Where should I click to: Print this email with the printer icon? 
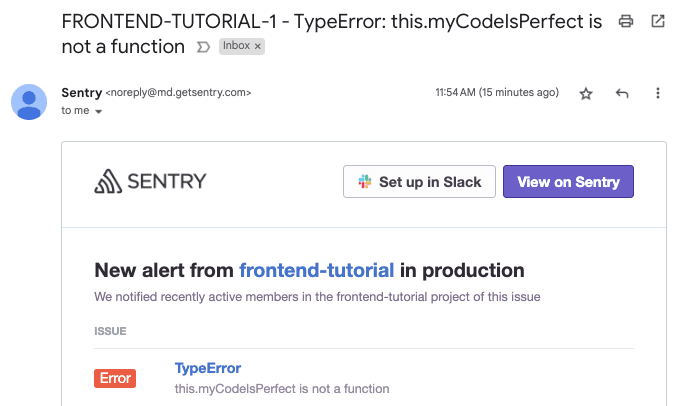(626, 21)
